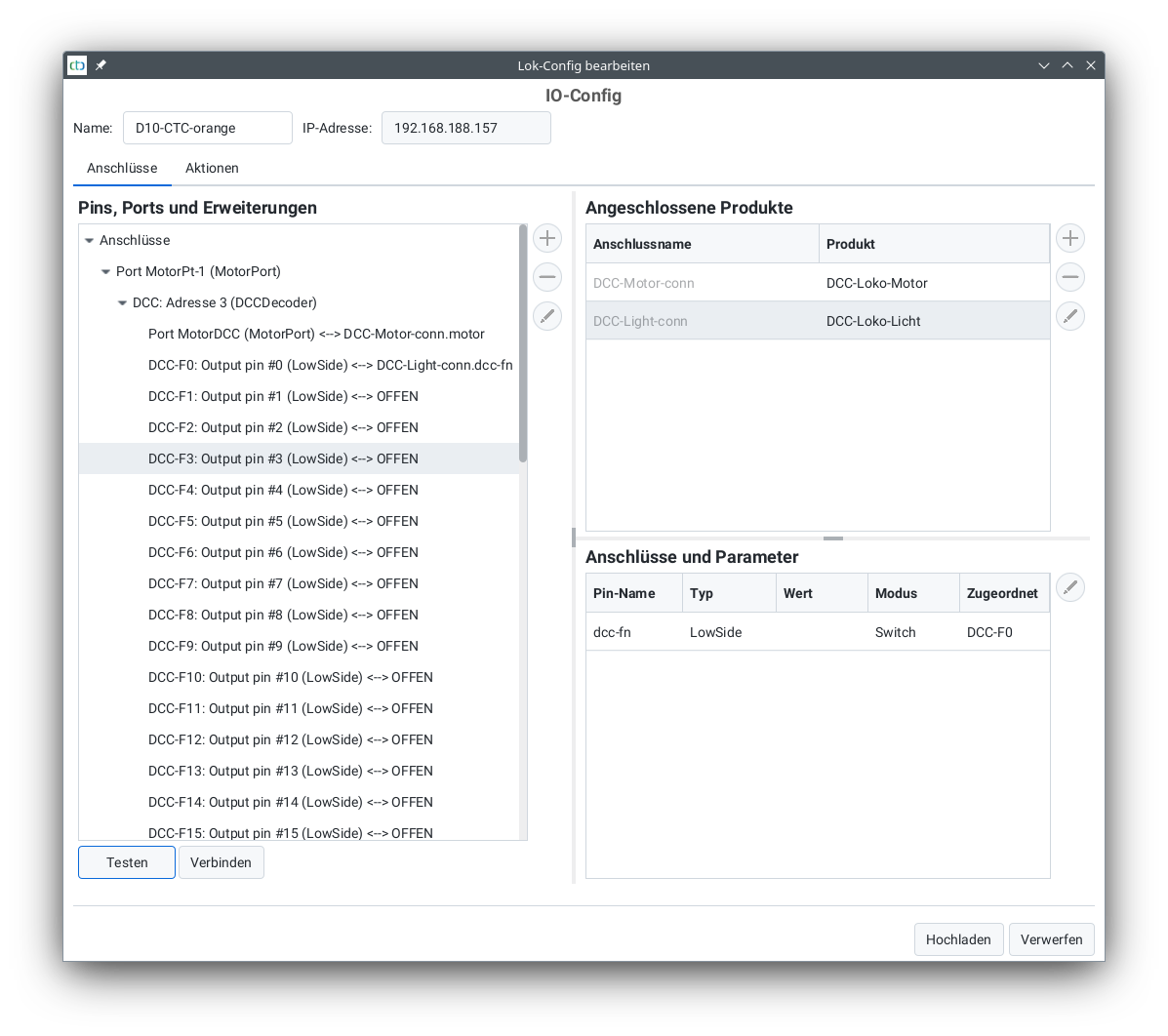Select the DCC-Motor-conn product row
Viewport: 1168px width, 1036px height.
point(703,283)
